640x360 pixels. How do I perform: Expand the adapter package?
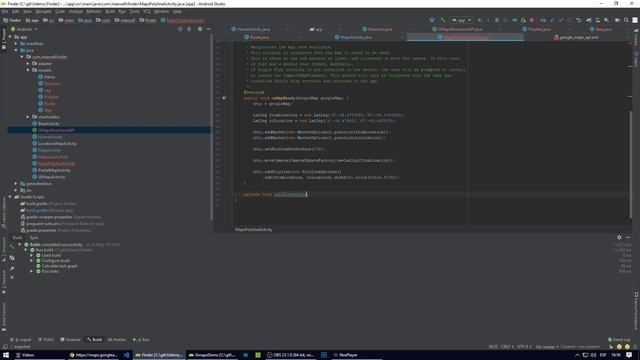(28, 63)
